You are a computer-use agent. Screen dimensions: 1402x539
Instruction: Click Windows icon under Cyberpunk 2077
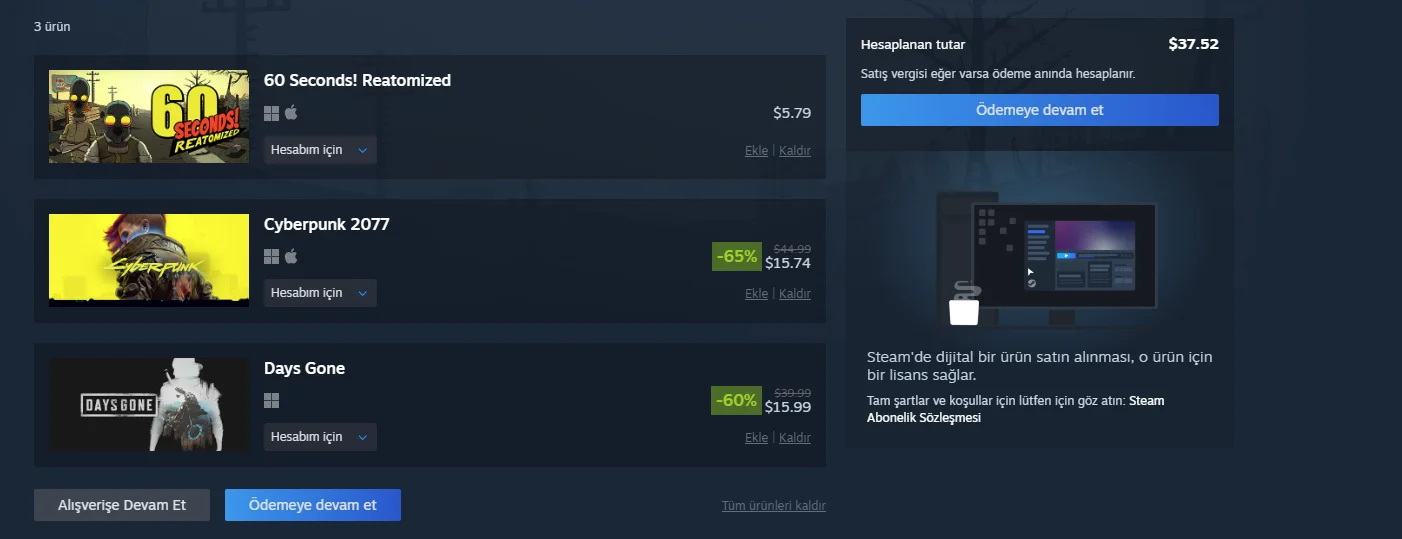(271, 257)
